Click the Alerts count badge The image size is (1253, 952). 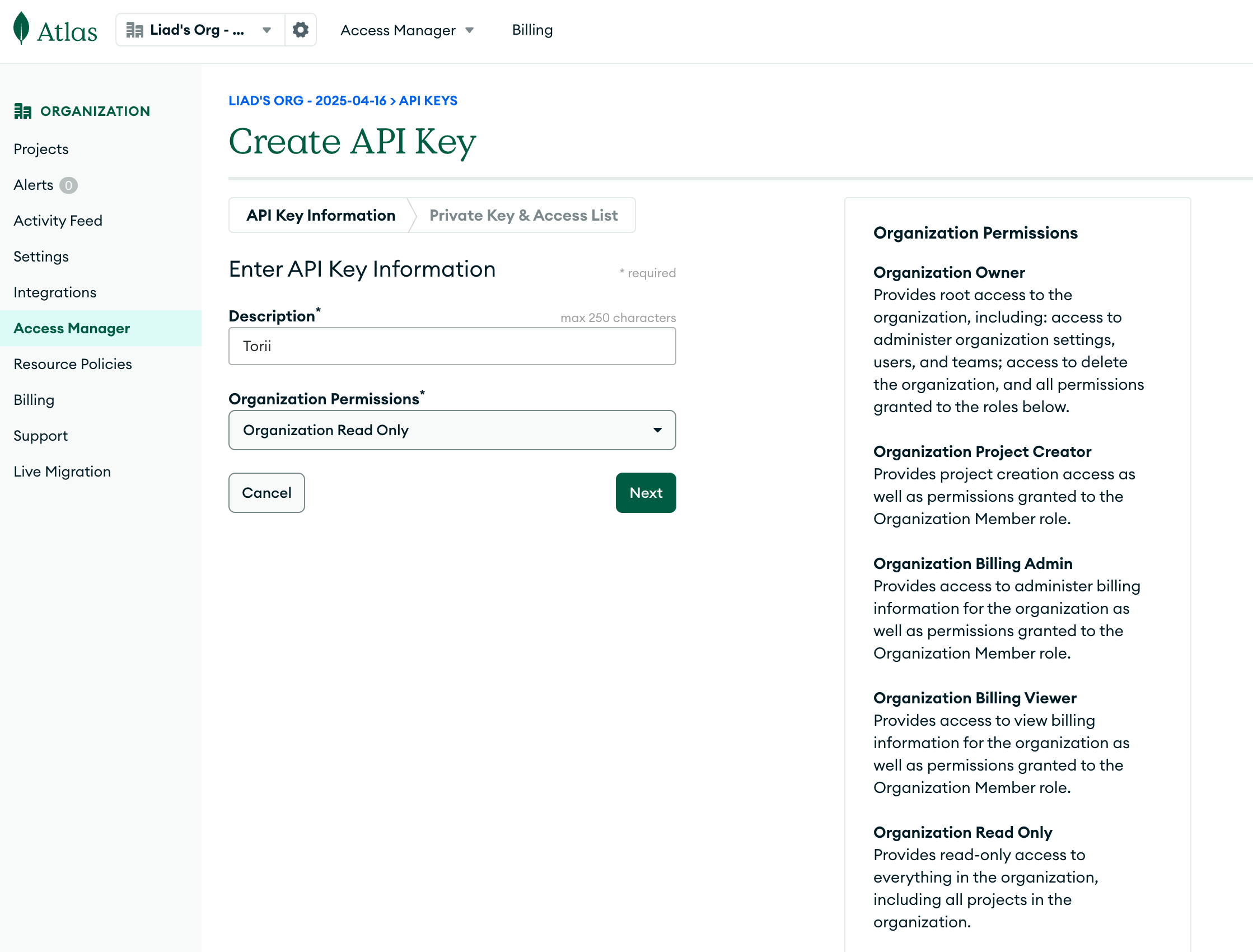click(x=68, y=185)
